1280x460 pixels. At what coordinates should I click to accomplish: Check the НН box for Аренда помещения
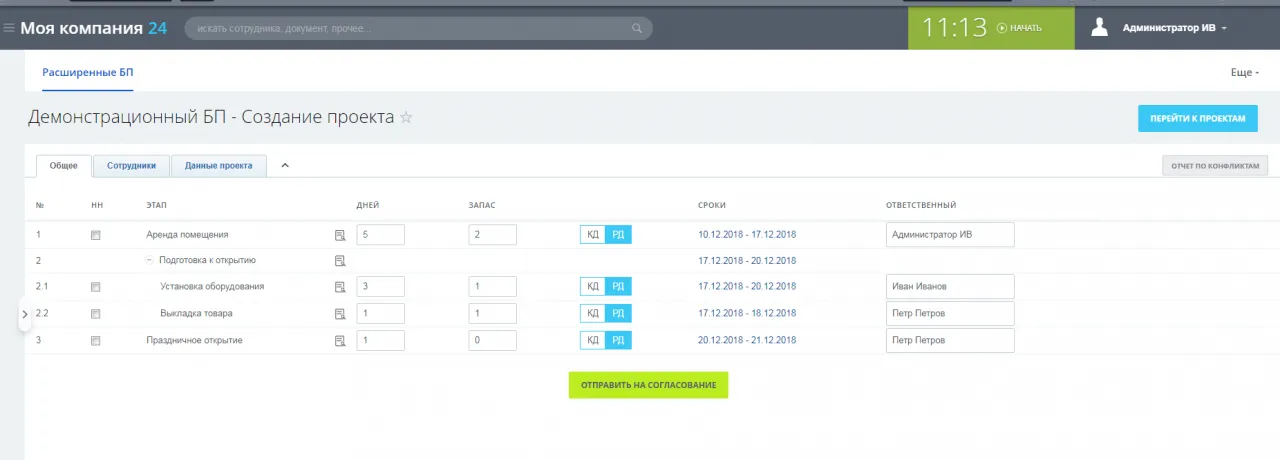pyautogui.click(x=96, y=235)
